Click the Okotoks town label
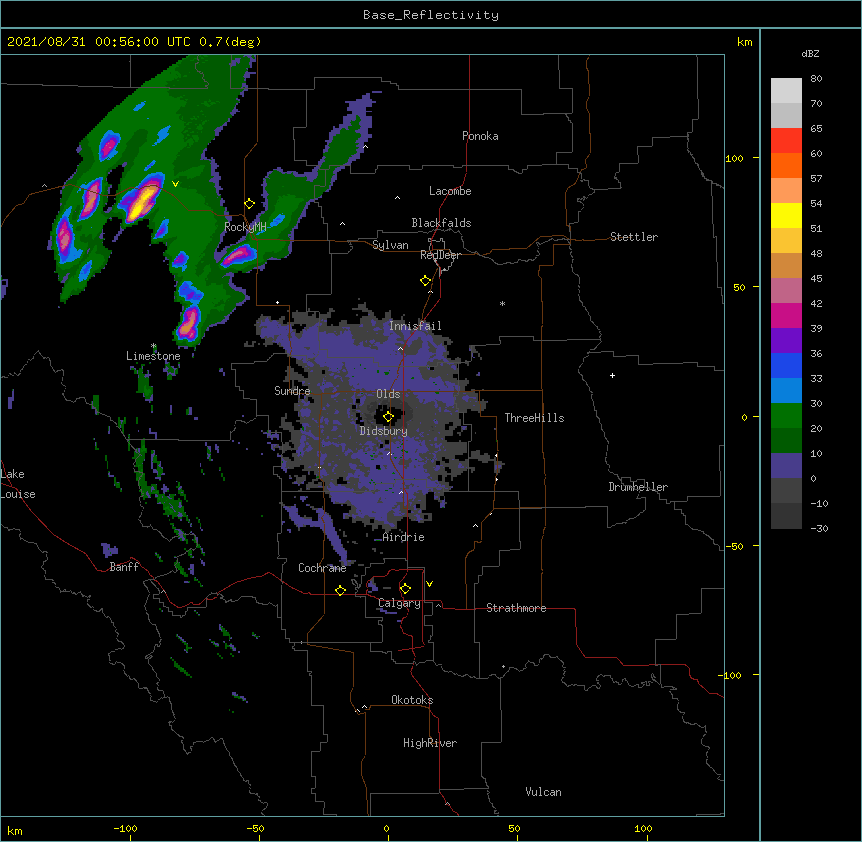The width and height of the screenshot is (862, 842). pos(412,700)
